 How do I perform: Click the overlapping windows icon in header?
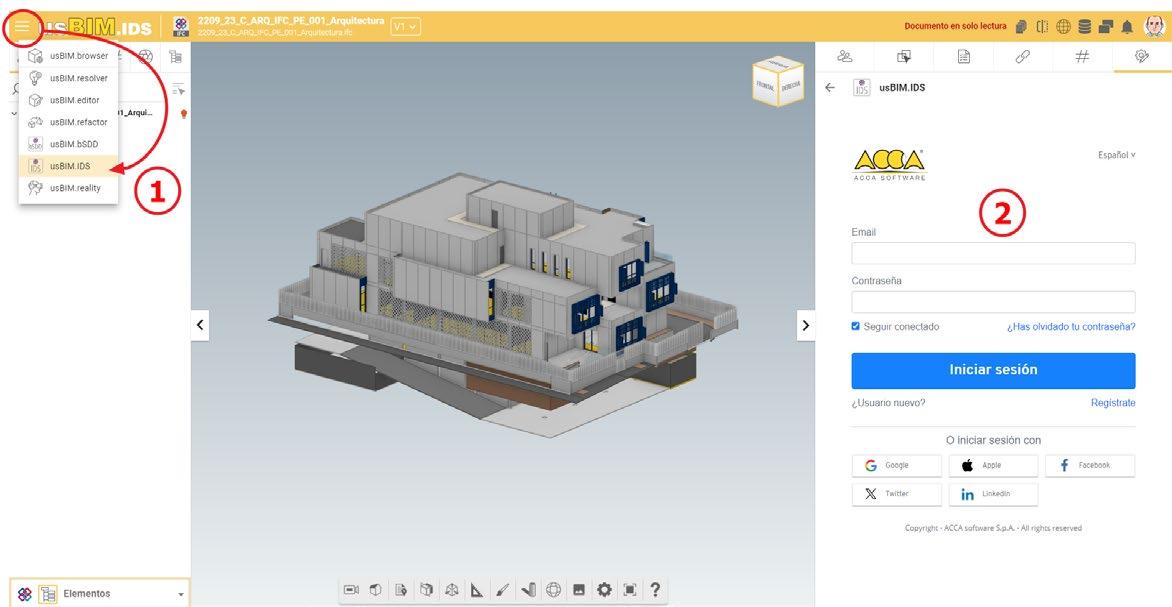tap(1105, 27)
